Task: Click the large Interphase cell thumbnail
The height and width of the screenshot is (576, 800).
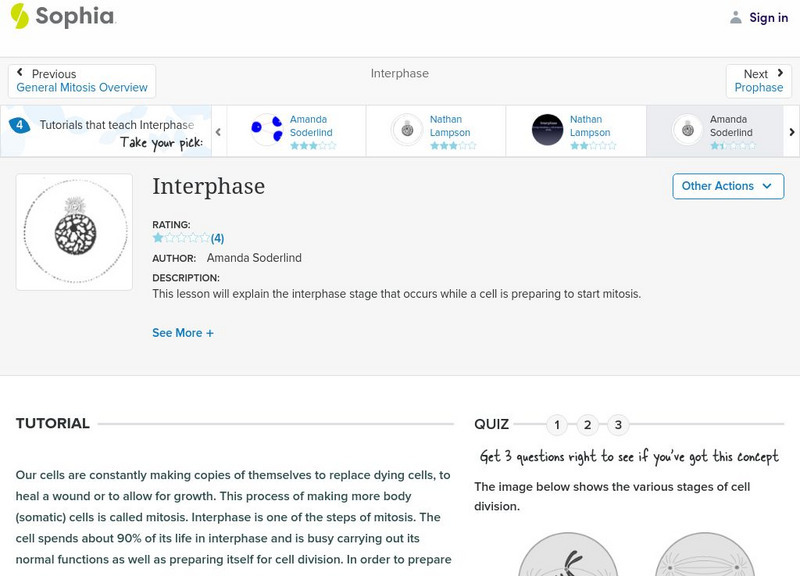Action: tap(75, 232)
